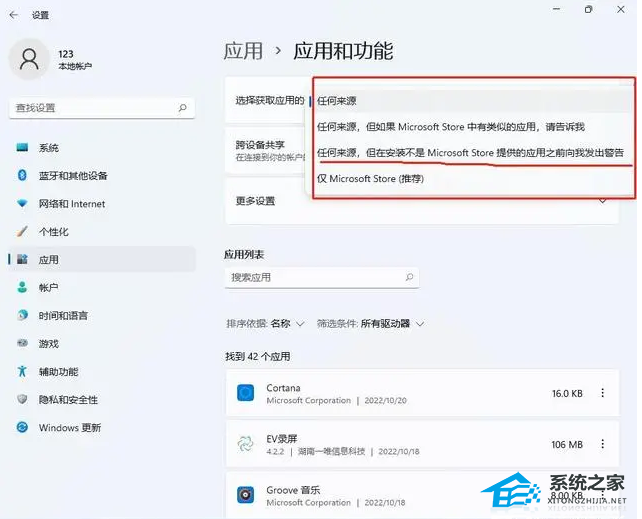Open 帐户 settings in sidebar
The height and width of the screenshot is (519, 642).
pos(48,287)
